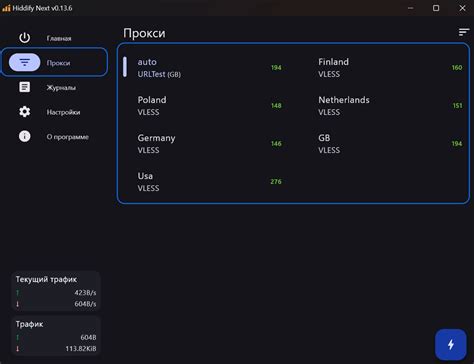Select the Usa VLESS proxy
The width and height of the screenshot is (474, 364).
coord(203,182)
